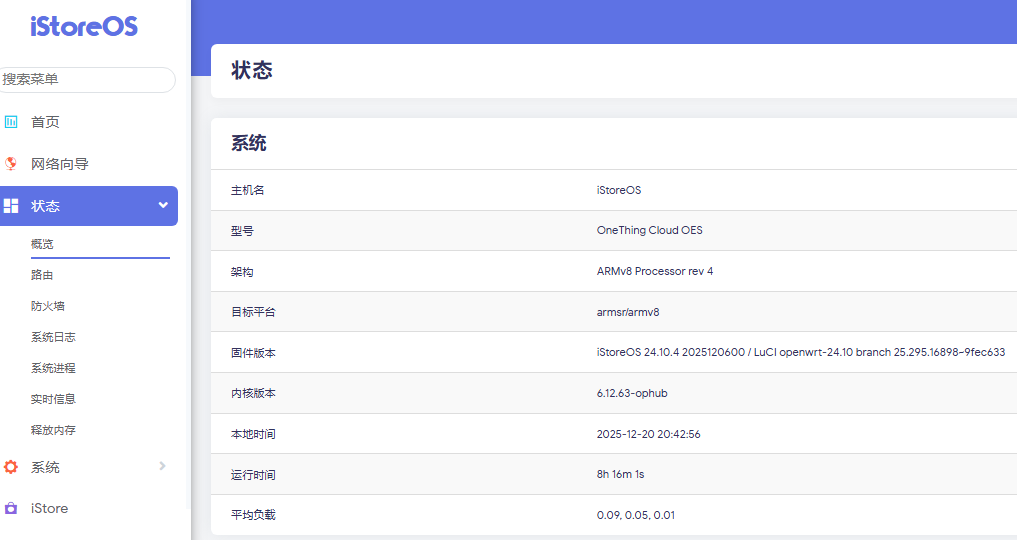This screenshot has height=540, width=1017.
Task: Click 释放内存 to free memory
Action: 53,430
